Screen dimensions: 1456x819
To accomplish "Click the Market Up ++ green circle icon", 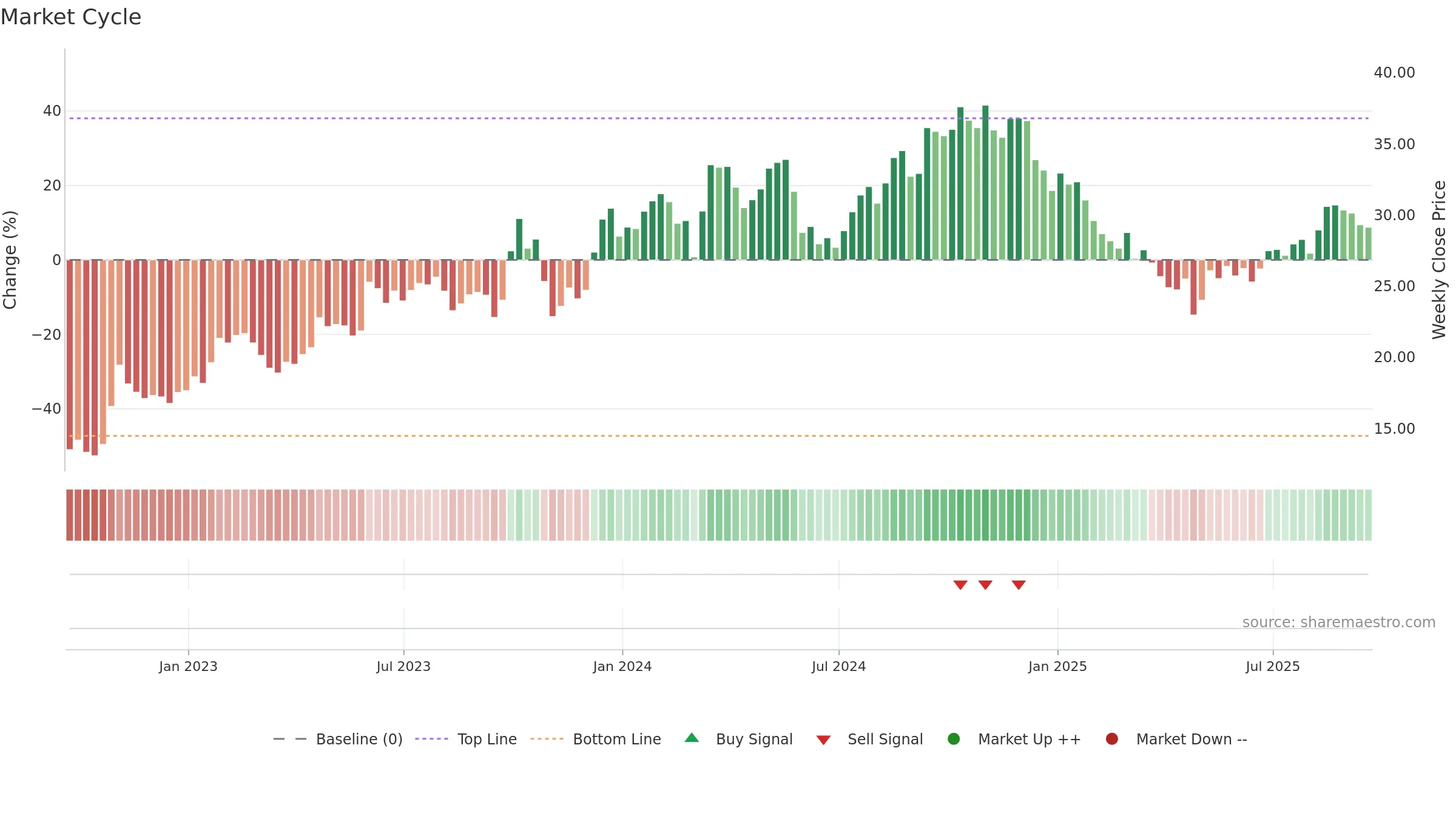I will (x=954, y=739).
